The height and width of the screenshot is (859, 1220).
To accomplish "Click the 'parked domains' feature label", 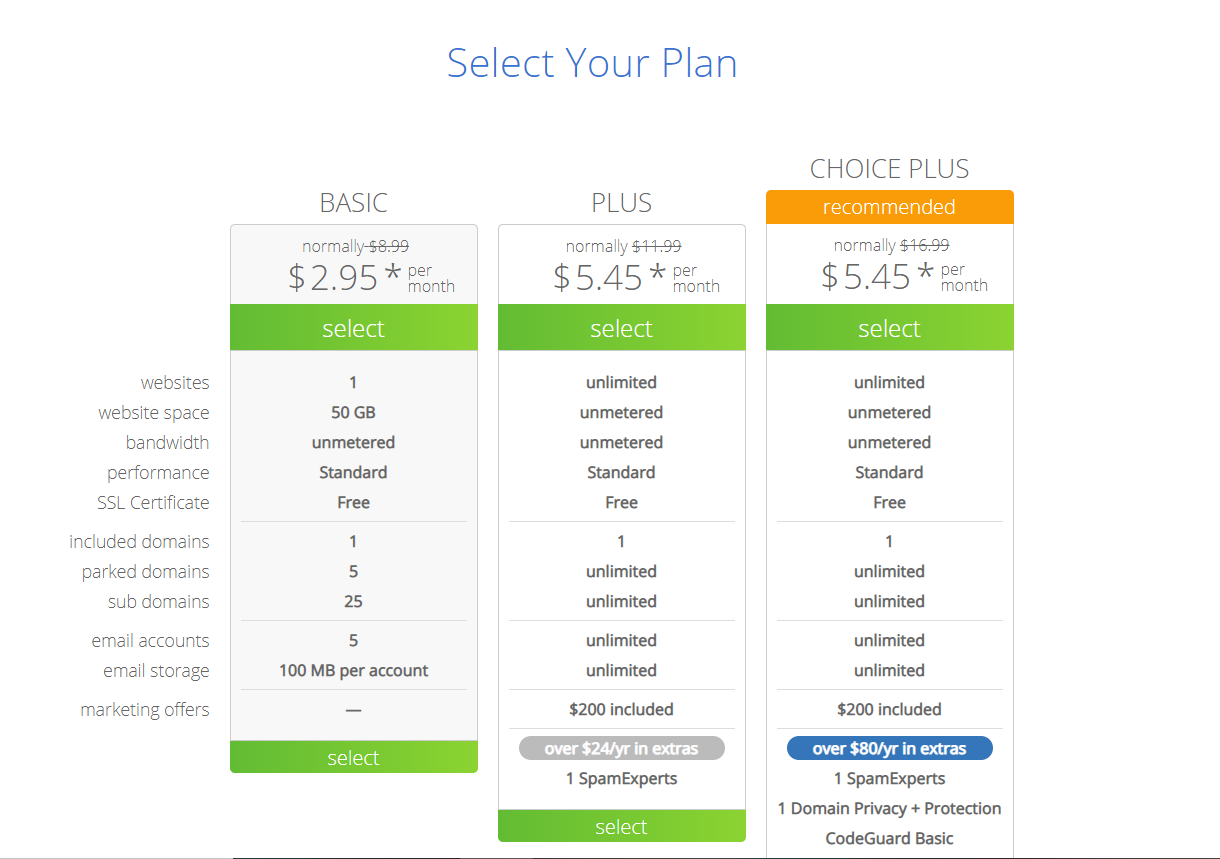I will 146,571.
